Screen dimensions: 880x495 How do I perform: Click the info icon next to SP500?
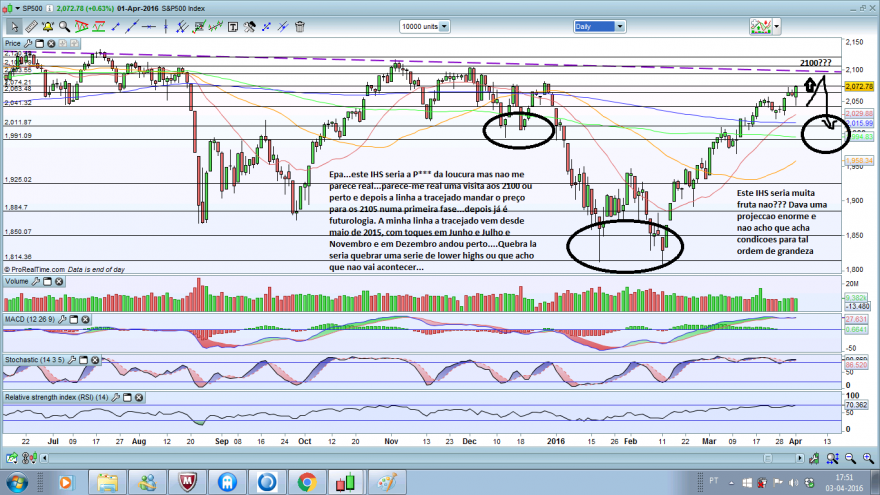(49, 8)
